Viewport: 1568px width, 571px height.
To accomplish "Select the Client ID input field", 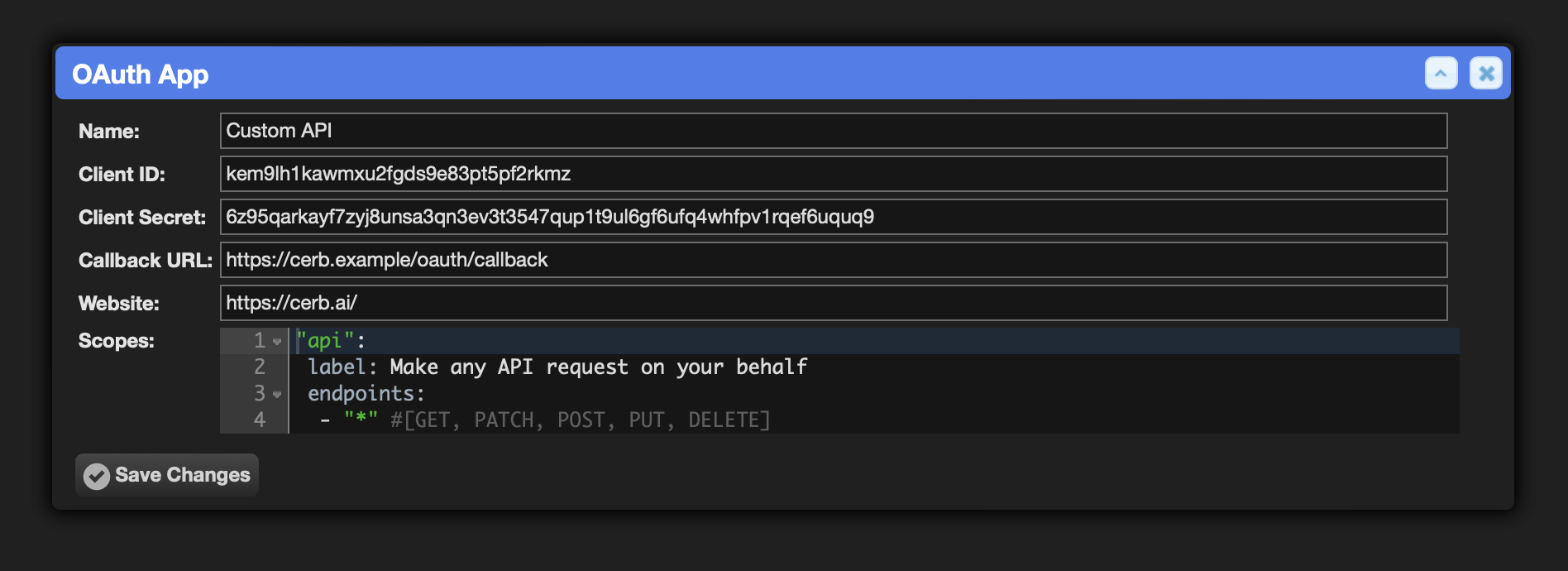I will [834, 174].
